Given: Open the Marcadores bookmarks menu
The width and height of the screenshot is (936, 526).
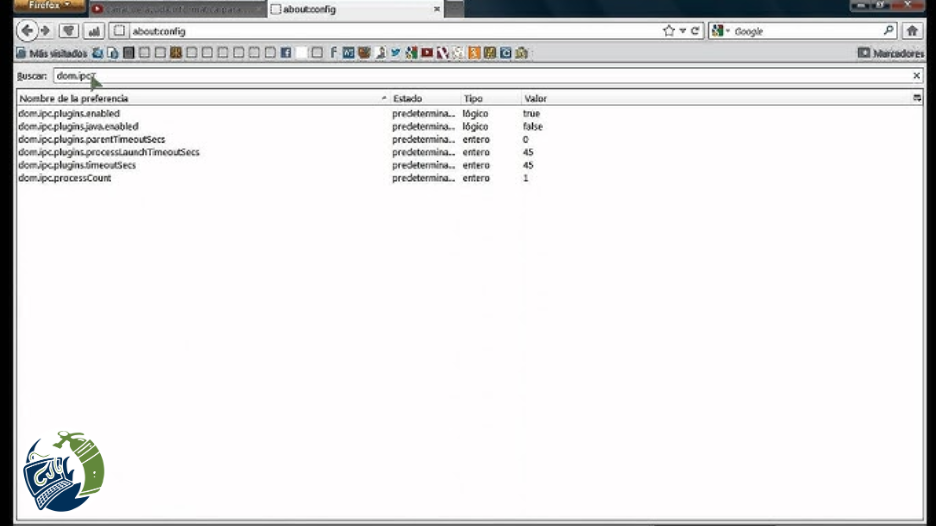Looking at the screenshot, I should pyautogui.click(x=891, y=53).
